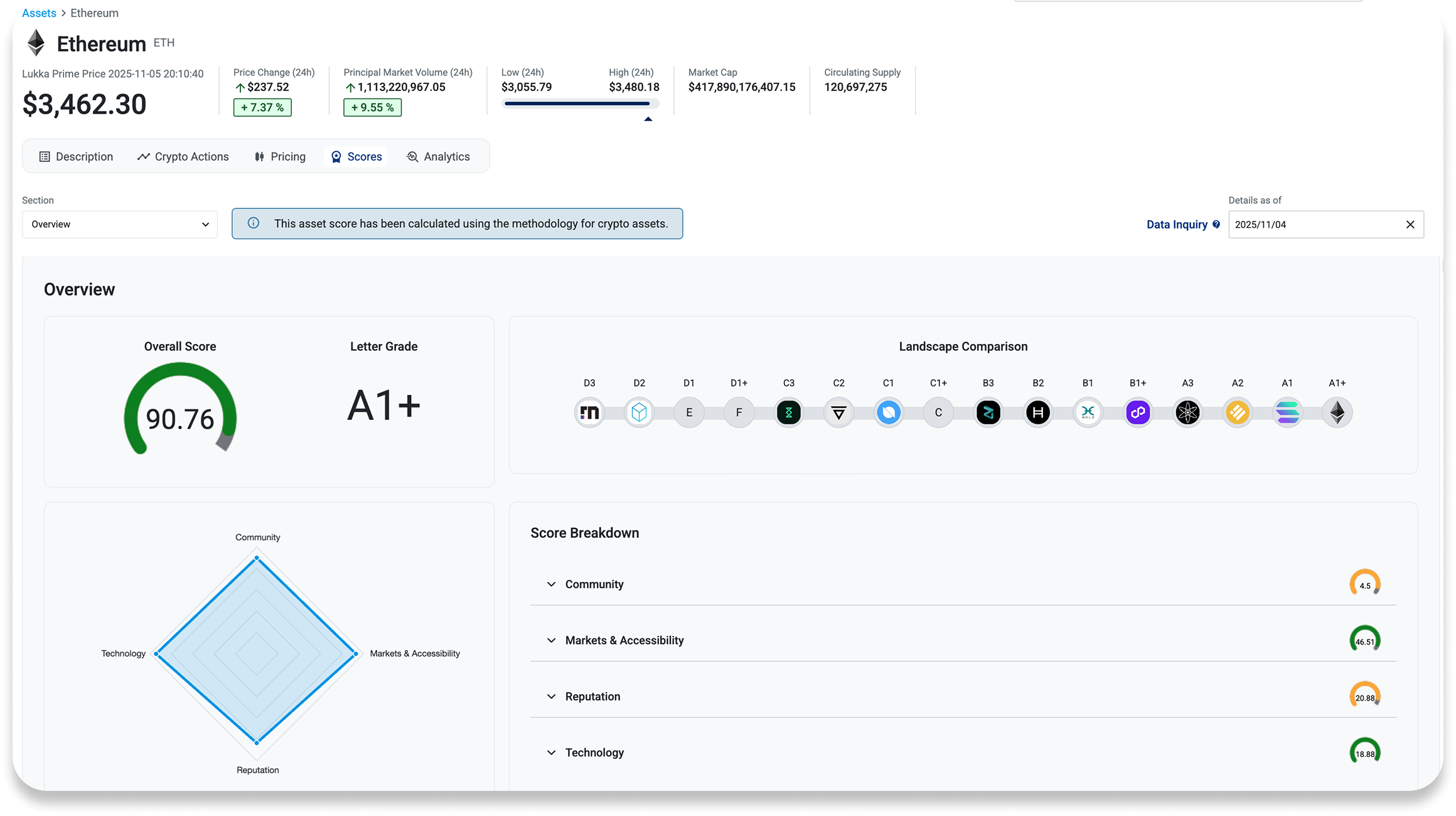Click the Low (24h) value $3,055.79

(527, 87)
